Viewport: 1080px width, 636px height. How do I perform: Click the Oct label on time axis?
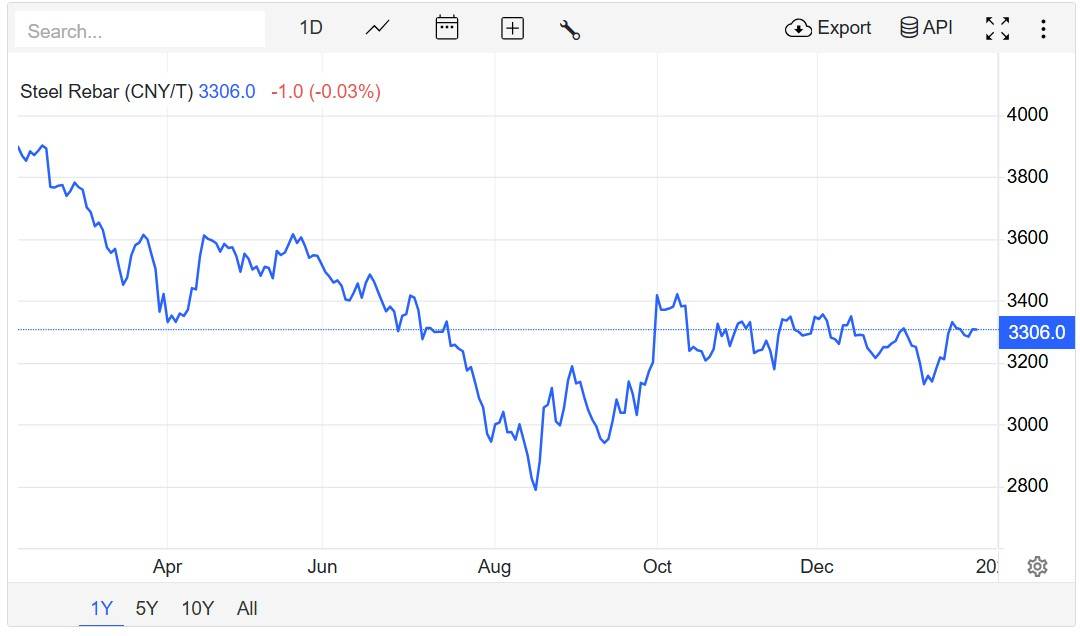pyautogui.click(x=657, y=567)
